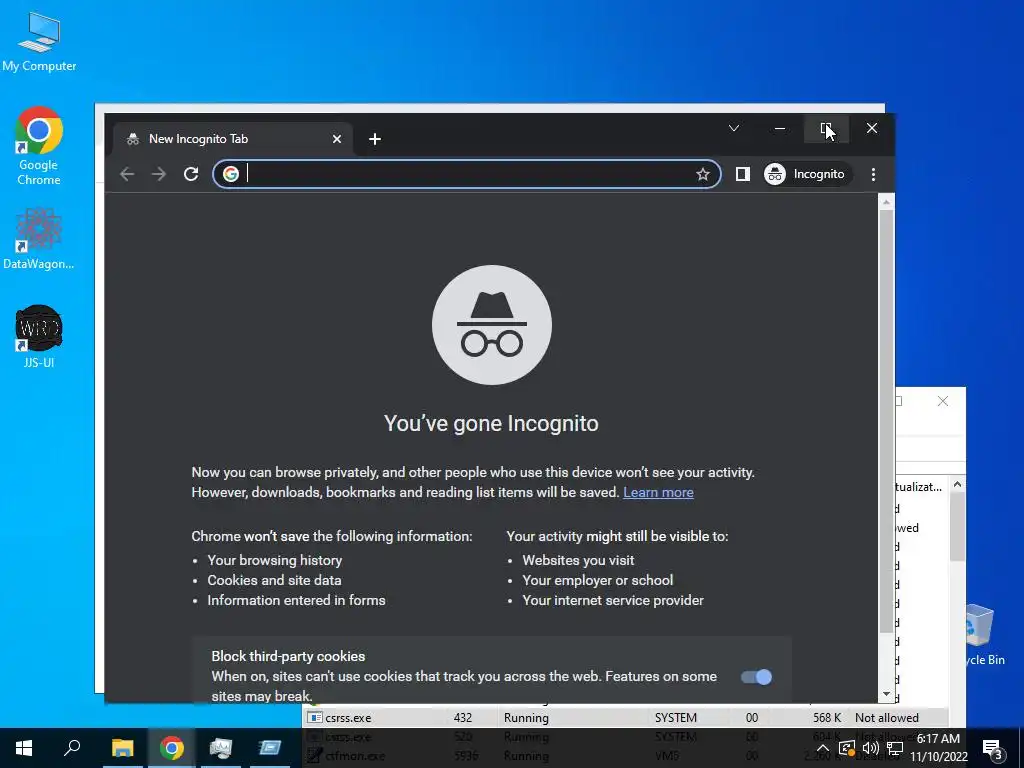The width and height of the screenshot is (1024, 768).
Task: Open the volume speaker tray icon
Action: [871, 748]
